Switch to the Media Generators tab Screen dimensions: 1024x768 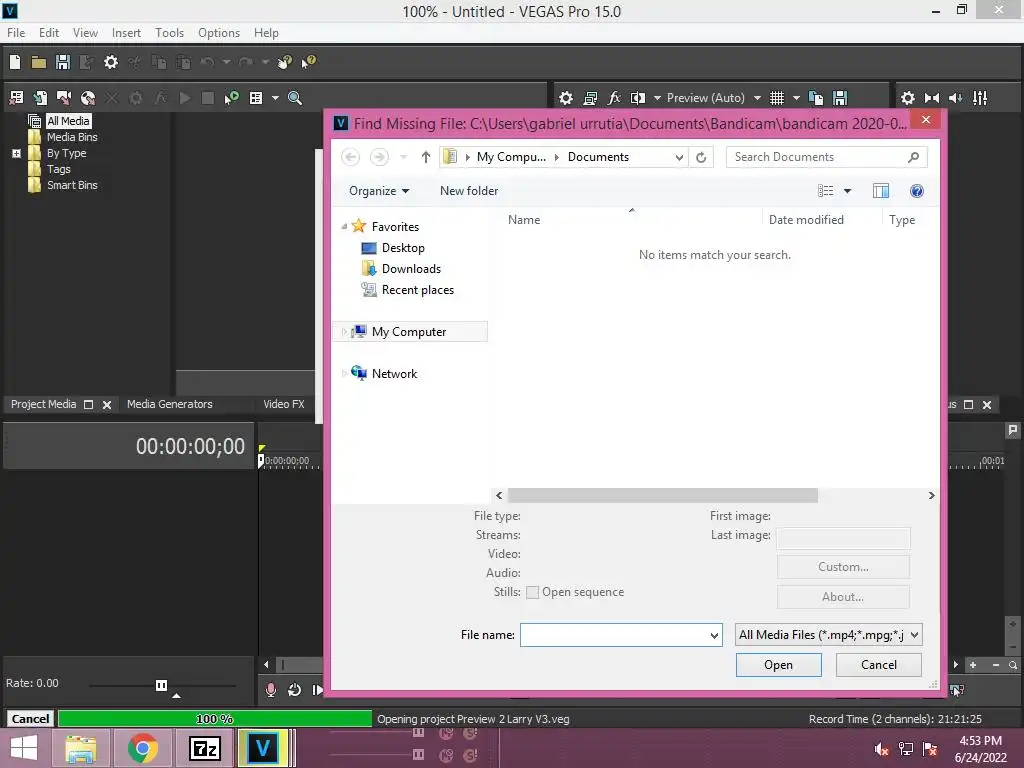point(170,404)
